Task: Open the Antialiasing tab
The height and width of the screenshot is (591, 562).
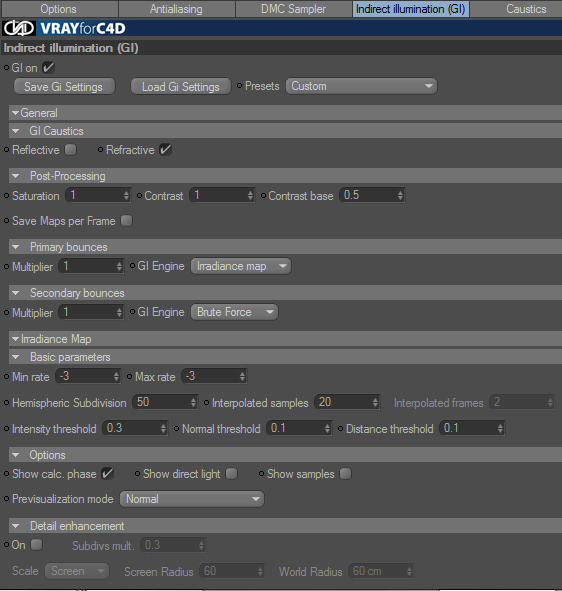Action: click(176, 9)
